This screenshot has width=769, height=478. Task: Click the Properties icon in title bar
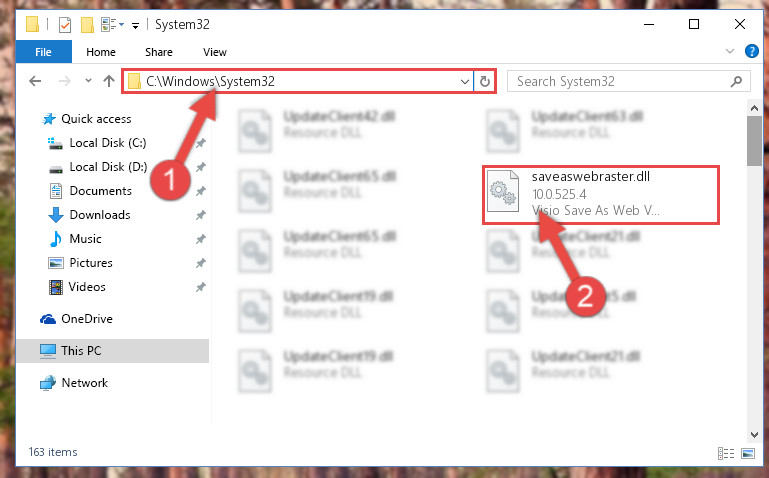[65, 25]
